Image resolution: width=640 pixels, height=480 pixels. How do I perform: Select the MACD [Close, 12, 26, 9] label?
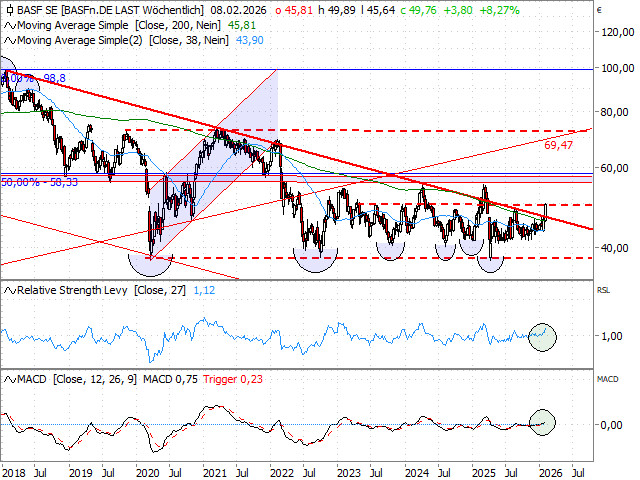pyautogui.click(x=77, y=380)
